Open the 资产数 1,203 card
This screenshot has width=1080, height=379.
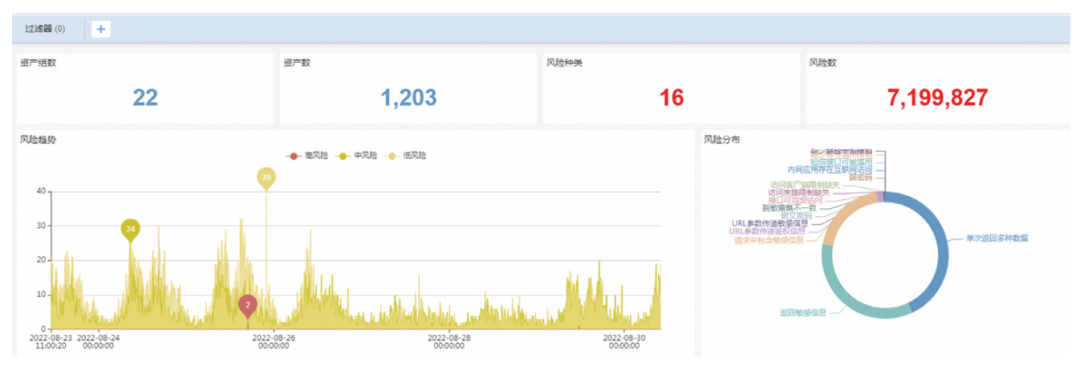[408, 89]
